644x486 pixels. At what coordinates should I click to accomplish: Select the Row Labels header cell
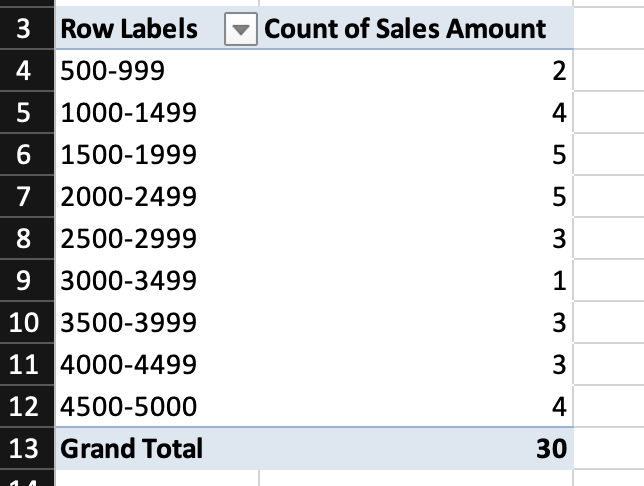(130, 30)
